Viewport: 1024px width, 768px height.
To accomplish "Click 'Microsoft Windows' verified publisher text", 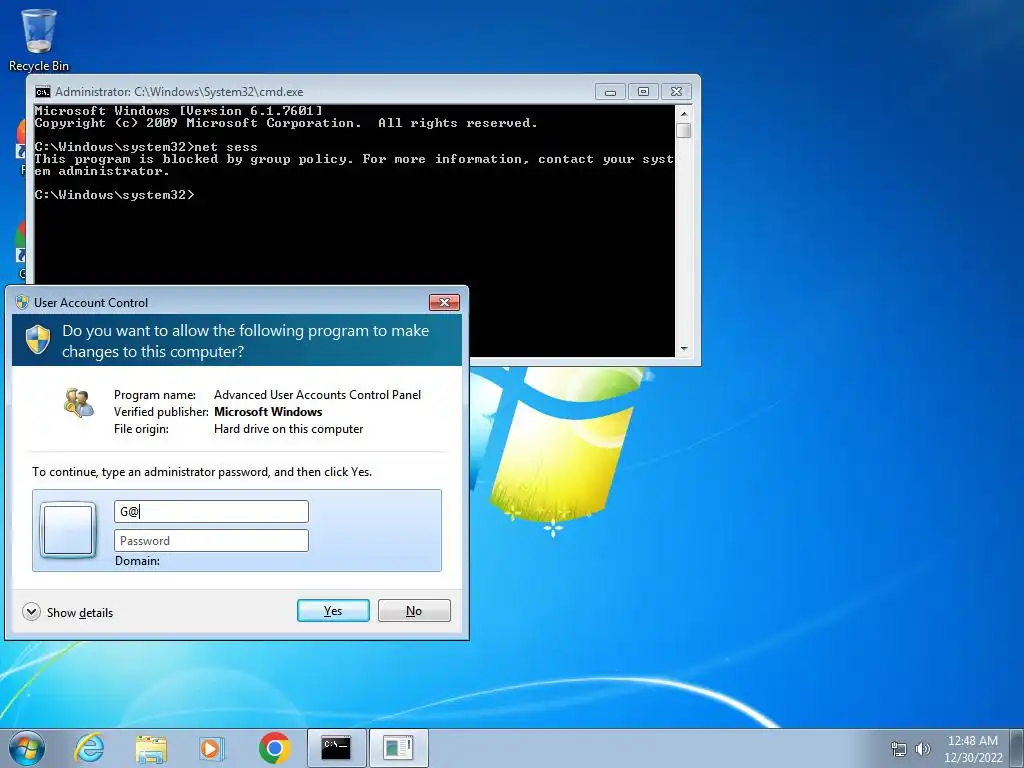I will pos(268,412).
